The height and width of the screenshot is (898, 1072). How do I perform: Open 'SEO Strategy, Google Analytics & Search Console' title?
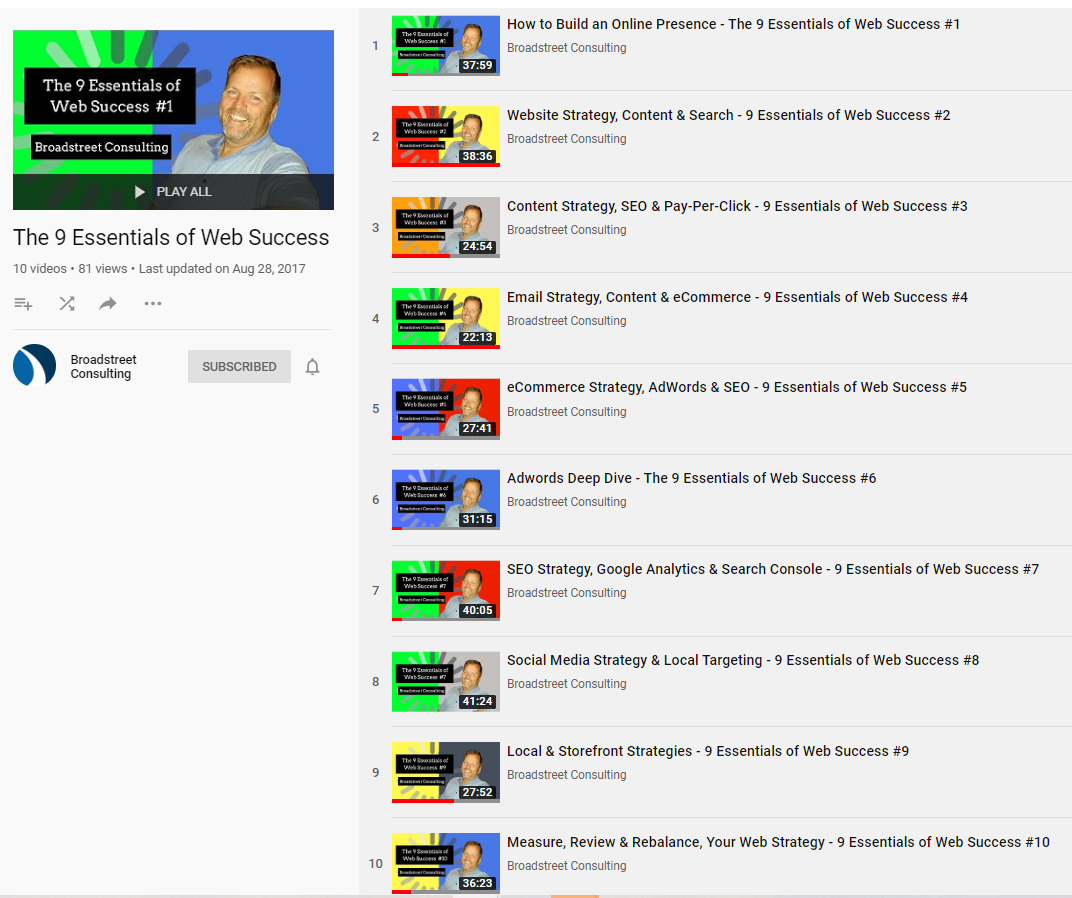tap(773, 570)
